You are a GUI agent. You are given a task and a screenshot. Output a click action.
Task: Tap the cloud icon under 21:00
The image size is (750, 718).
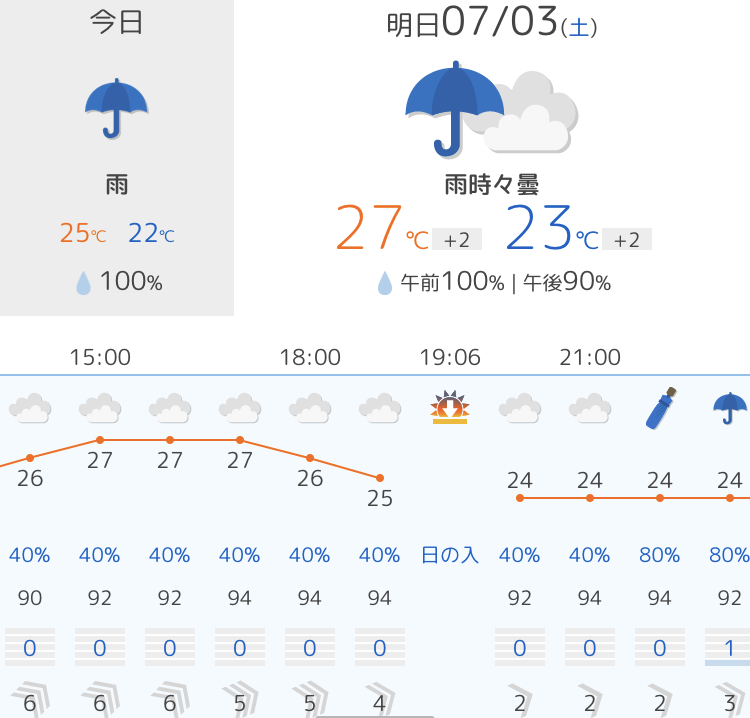[x=590, y=408]
